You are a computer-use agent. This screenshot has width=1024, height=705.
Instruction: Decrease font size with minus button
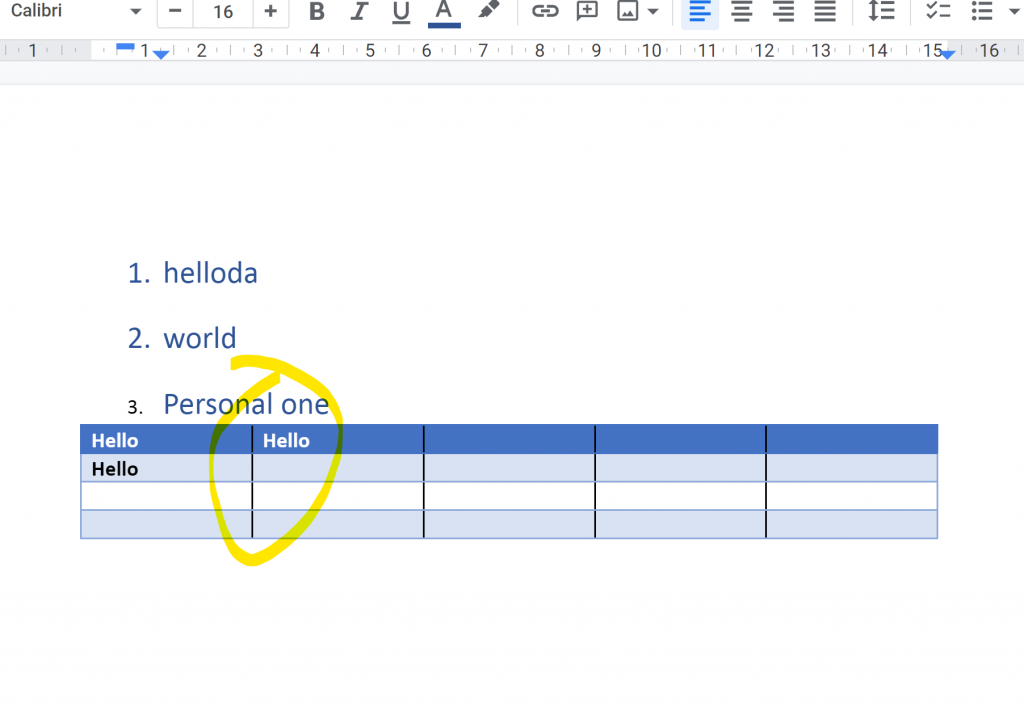175,12
